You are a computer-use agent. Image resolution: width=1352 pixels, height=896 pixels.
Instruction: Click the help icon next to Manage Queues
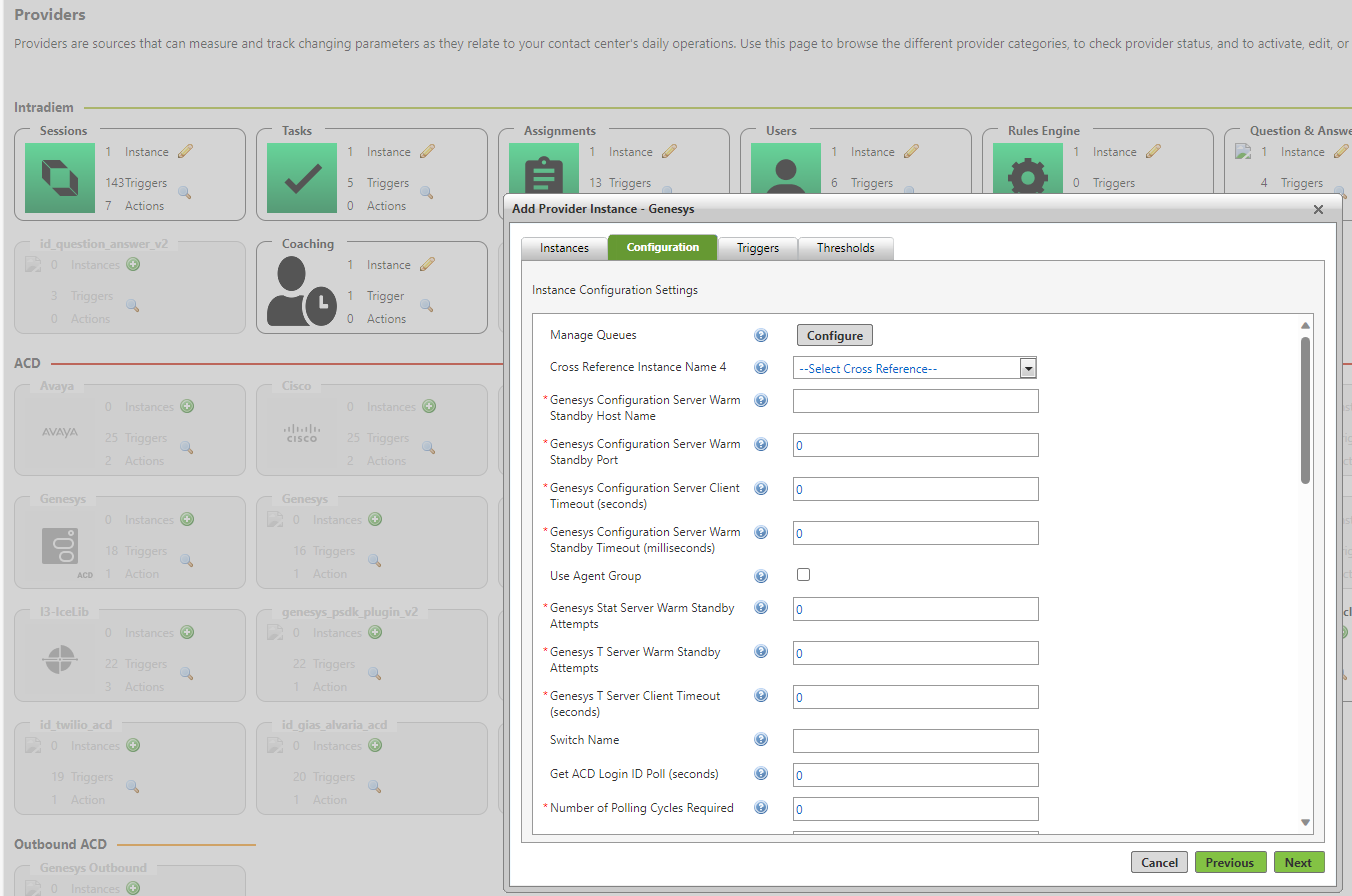tap(761, 335)
